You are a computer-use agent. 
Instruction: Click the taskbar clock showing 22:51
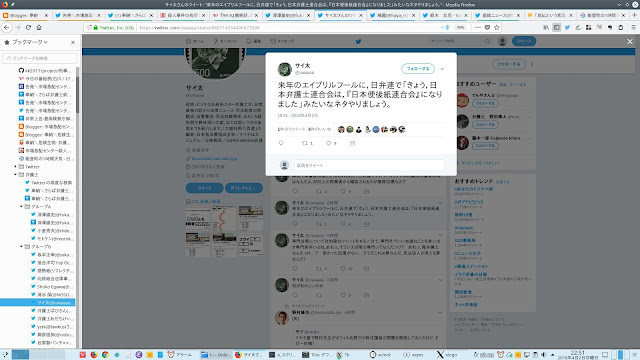[x=577, y=355]
